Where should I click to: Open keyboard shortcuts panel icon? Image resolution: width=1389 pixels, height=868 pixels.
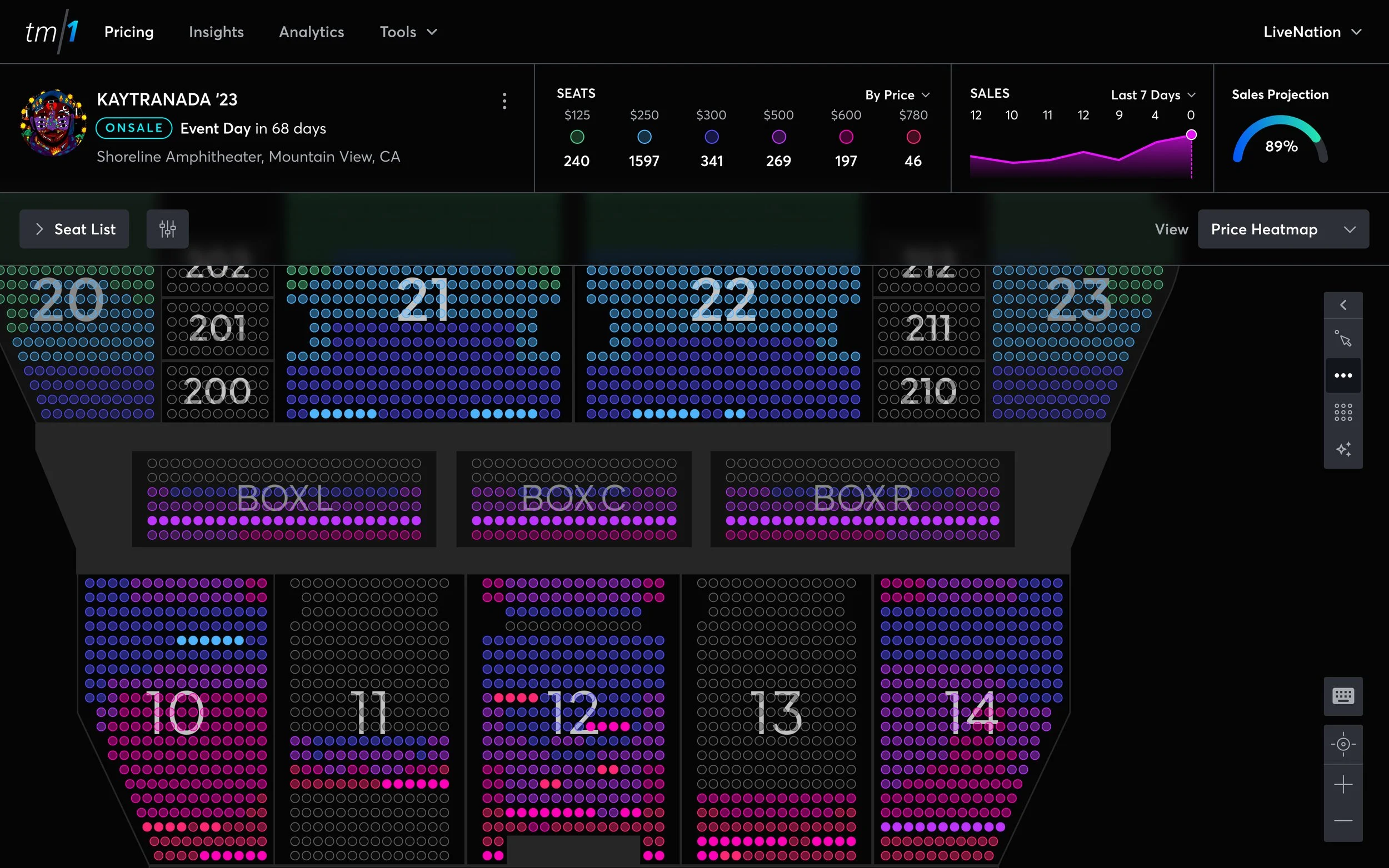tap(1342, 696)
